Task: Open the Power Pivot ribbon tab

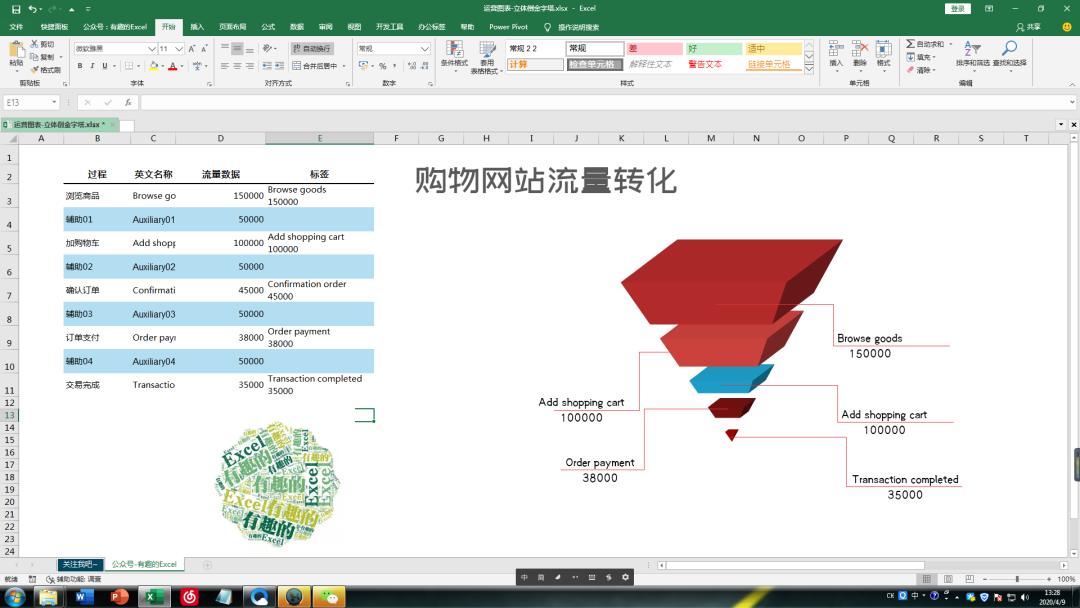Action: 507,27
